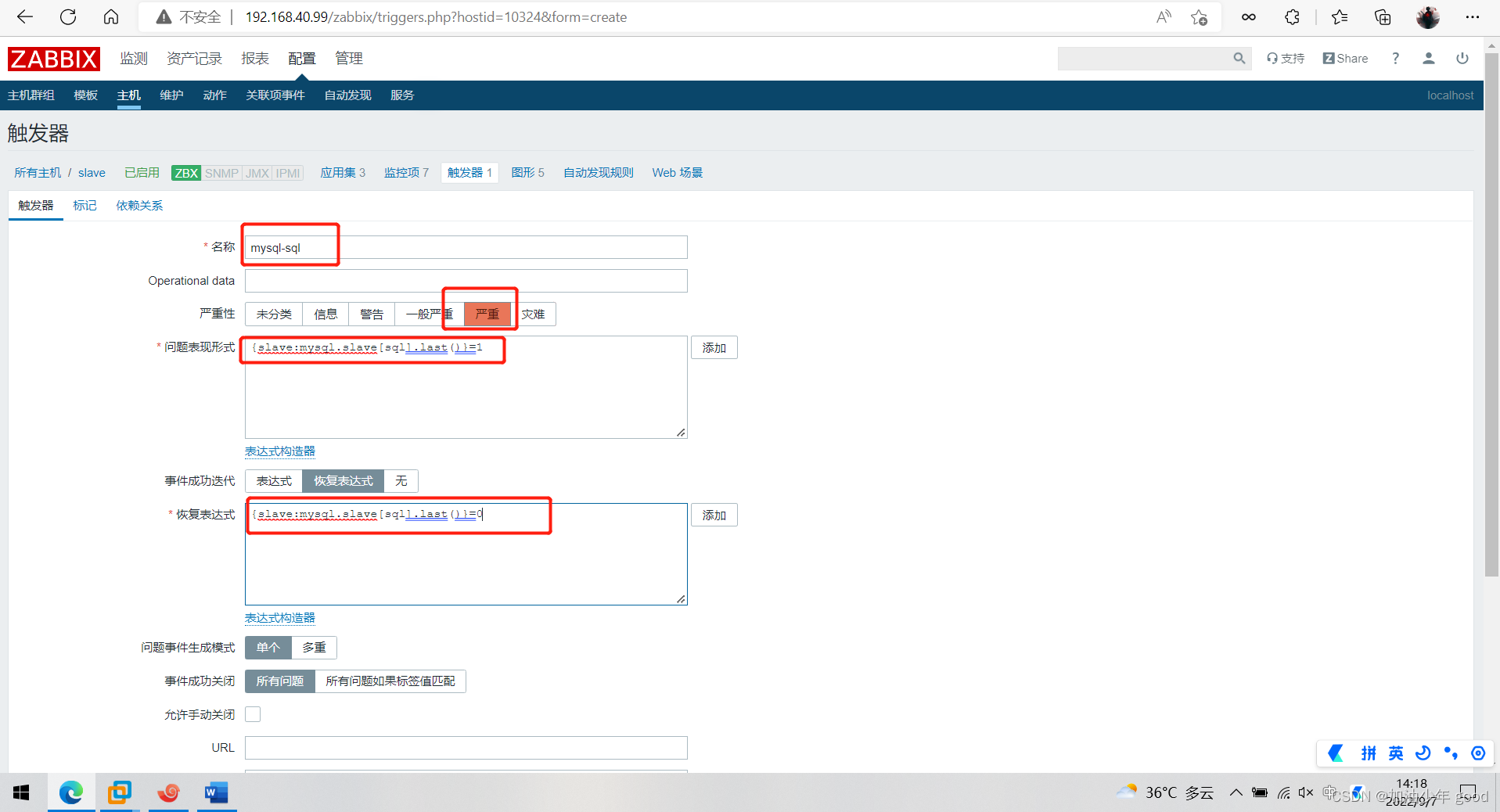Viewport: 1500px width, 812px height.
Task: Show hidden tray icons chevron
Action: [x=1236, y=792]
